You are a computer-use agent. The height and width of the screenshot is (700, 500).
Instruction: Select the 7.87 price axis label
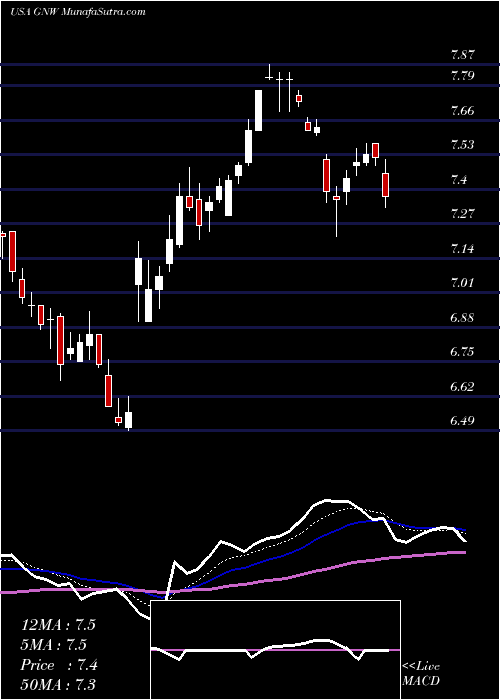pos(463,55)
